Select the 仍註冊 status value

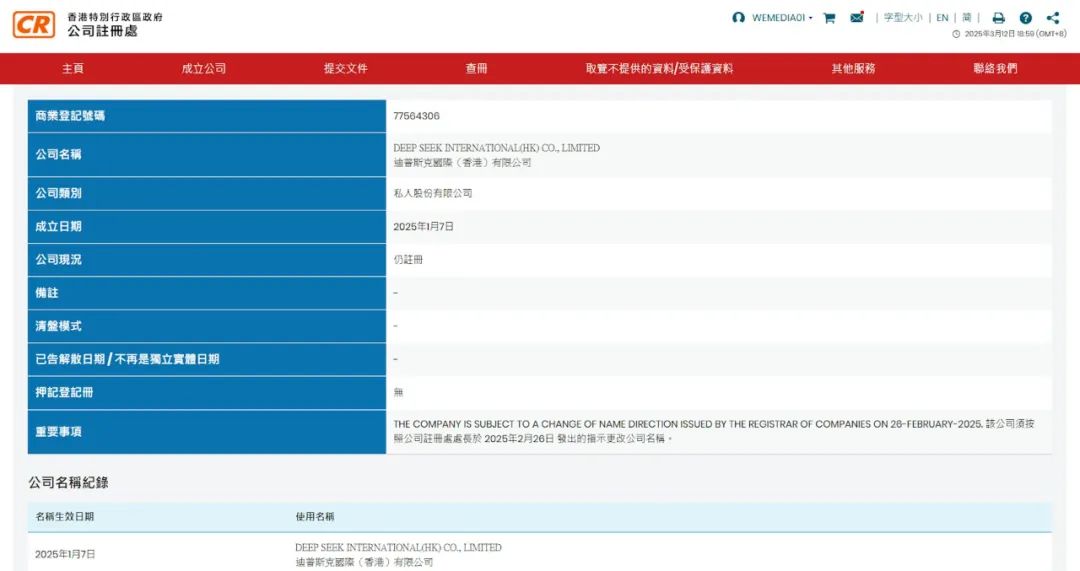pyautogui.click(x=408, y=259)
